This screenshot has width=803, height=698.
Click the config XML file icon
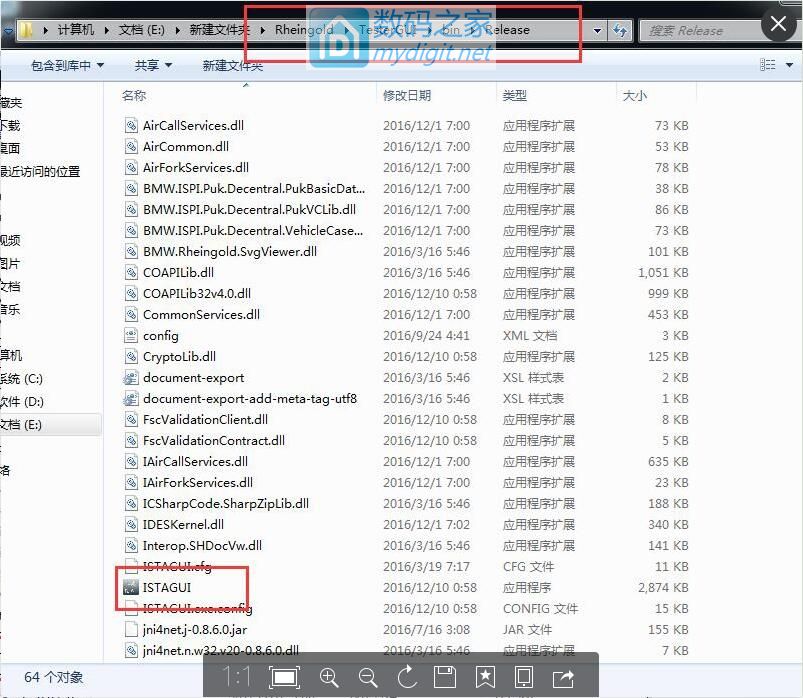point(131,335)
